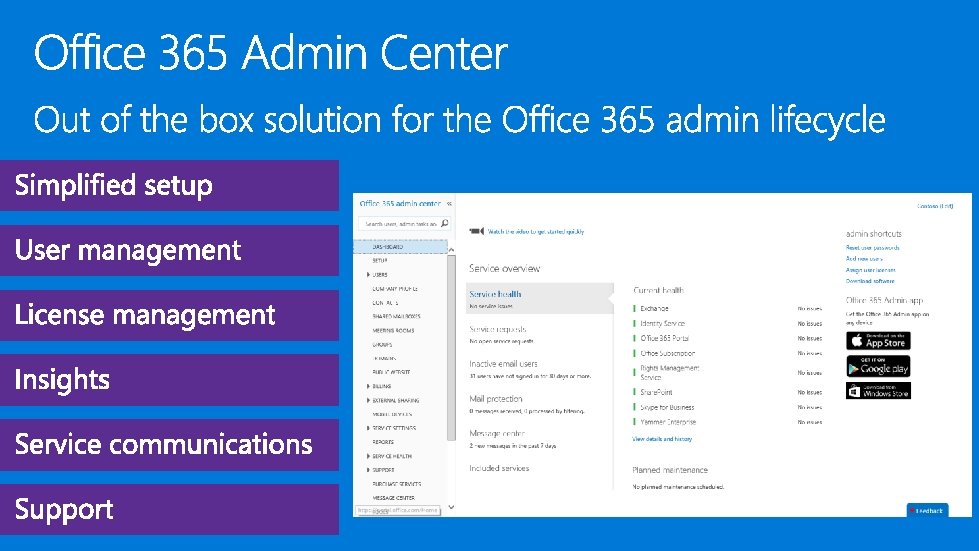Open CONTACTS in the navigation pane

tap(385, 303)
